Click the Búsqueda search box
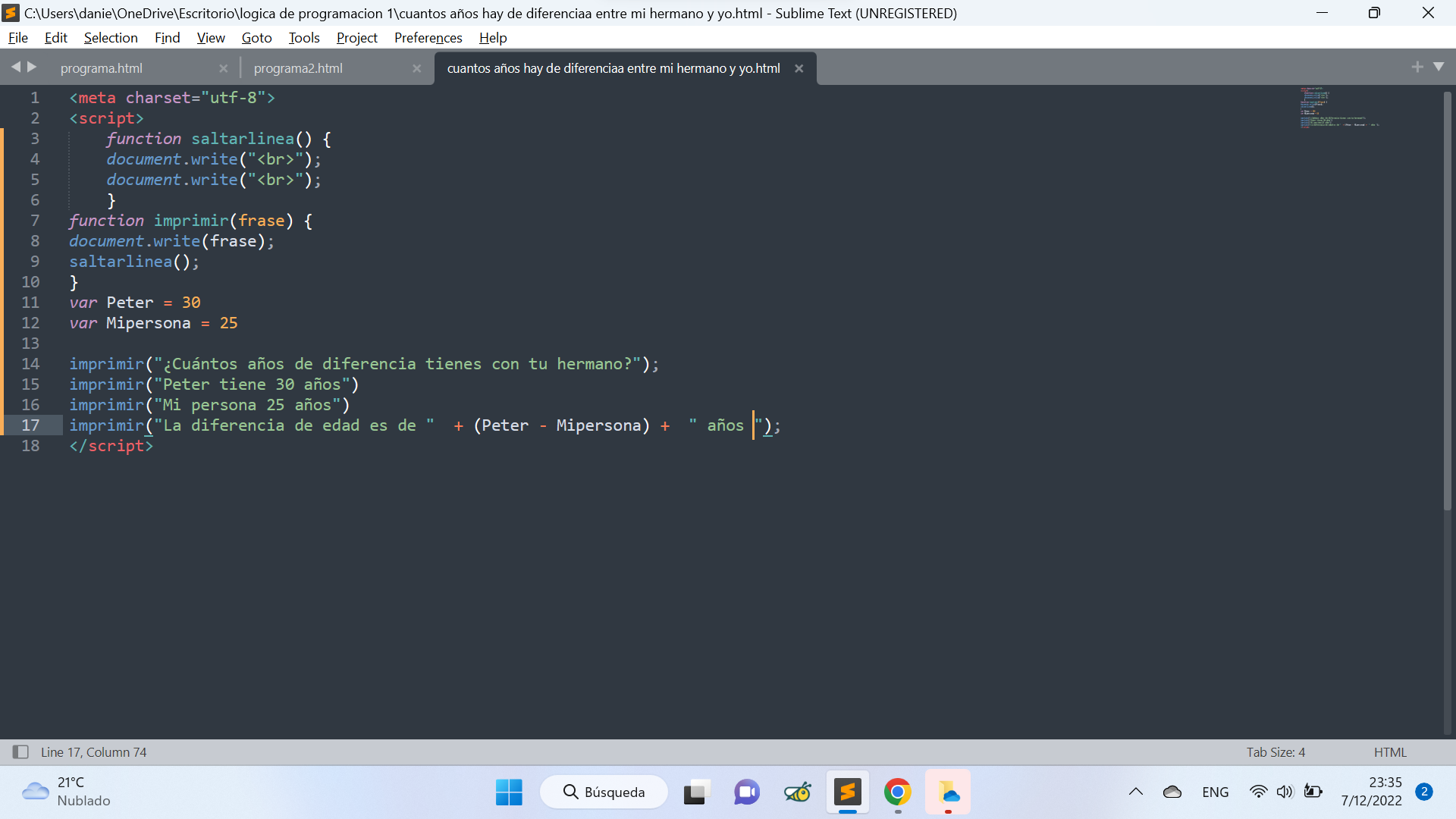1456x819 pixels. (x=604, y=792)
